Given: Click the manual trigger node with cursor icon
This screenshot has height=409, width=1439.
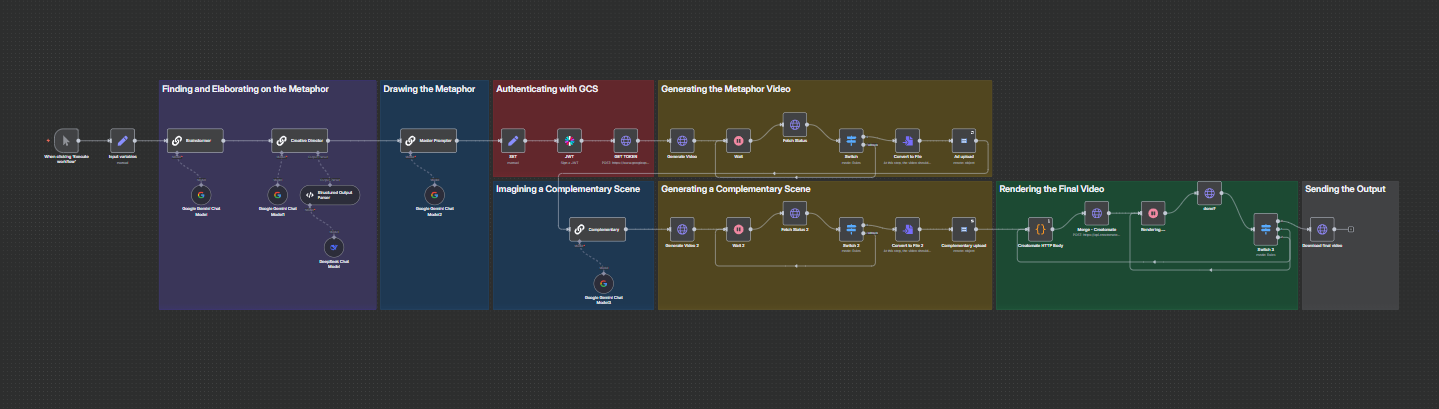Looking at the screenshot, I should [x=66, y=141].
